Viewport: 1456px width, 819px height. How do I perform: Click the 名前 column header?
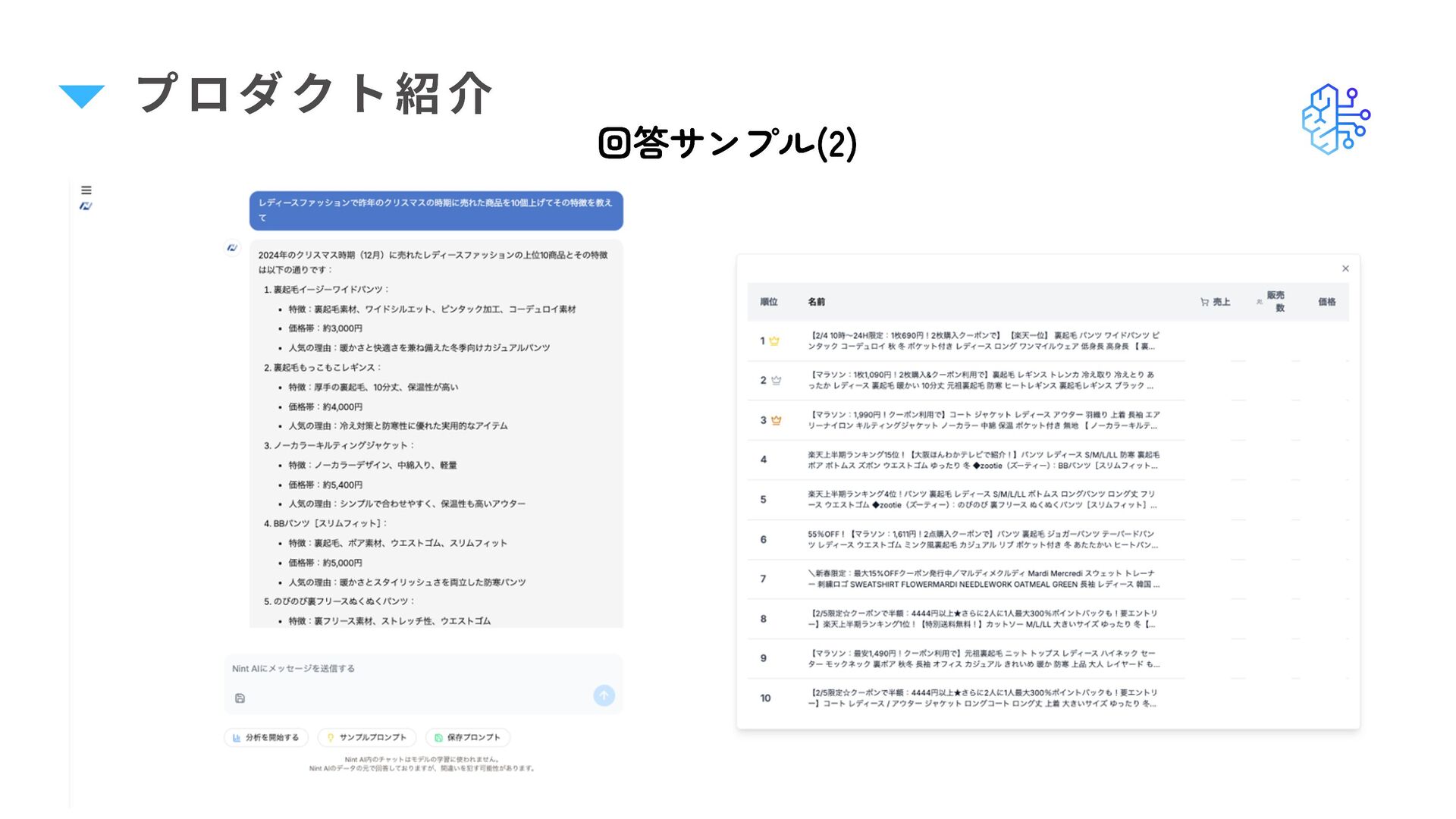click(x=816, y=302)
